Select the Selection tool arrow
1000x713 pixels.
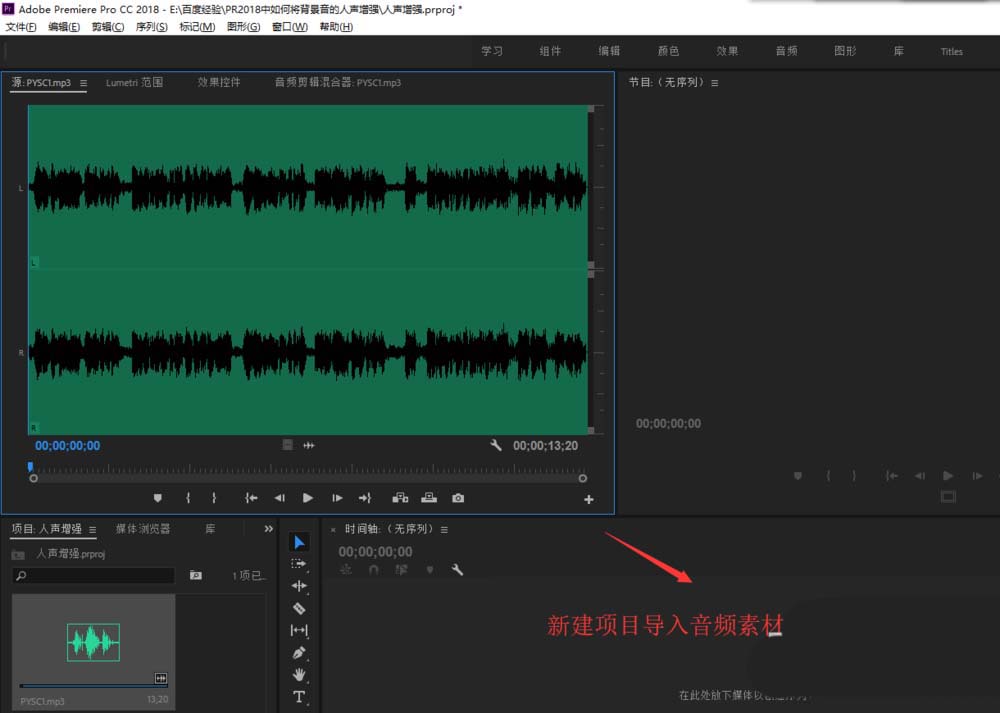click(299, 542)
